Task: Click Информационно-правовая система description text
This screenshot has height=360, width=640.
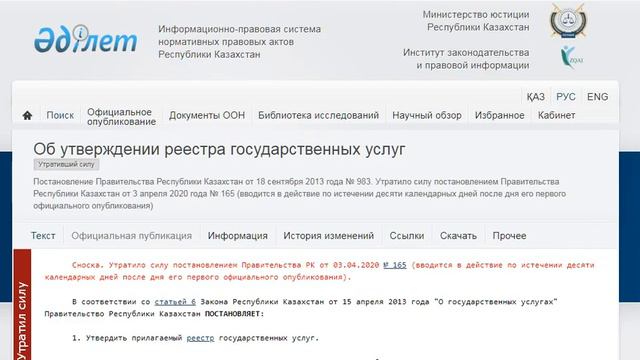Action: tap(240, 42)
